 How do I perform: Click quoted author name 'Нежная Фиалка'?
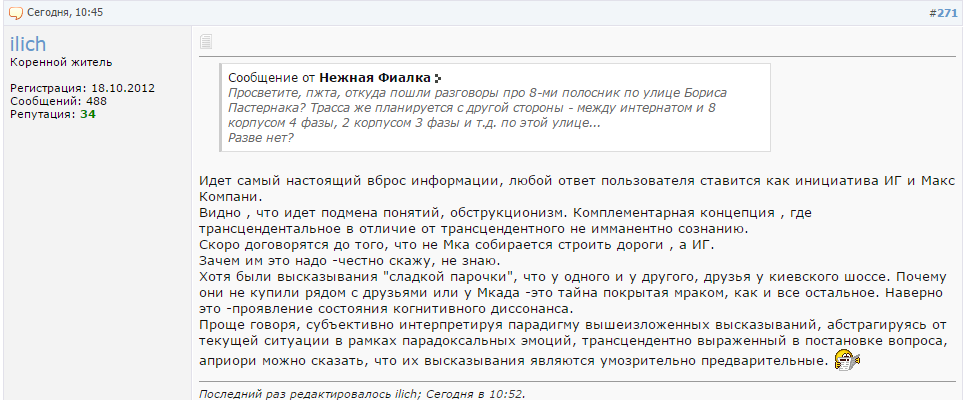375,78
